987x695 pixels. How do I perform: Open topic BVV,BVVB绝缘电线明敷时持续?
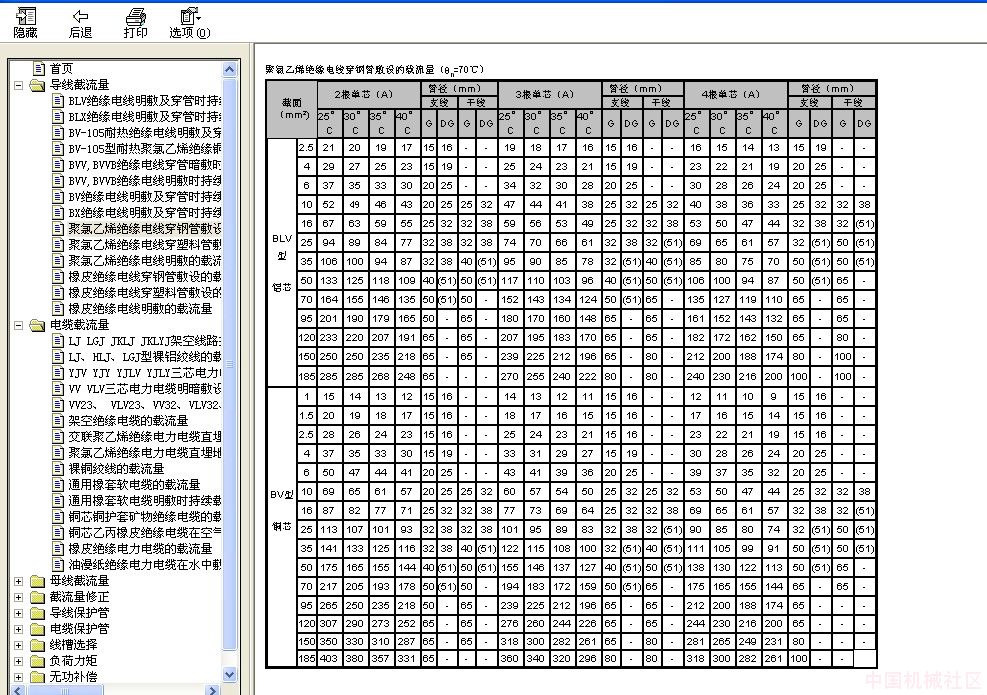click(x=145, y=181)
